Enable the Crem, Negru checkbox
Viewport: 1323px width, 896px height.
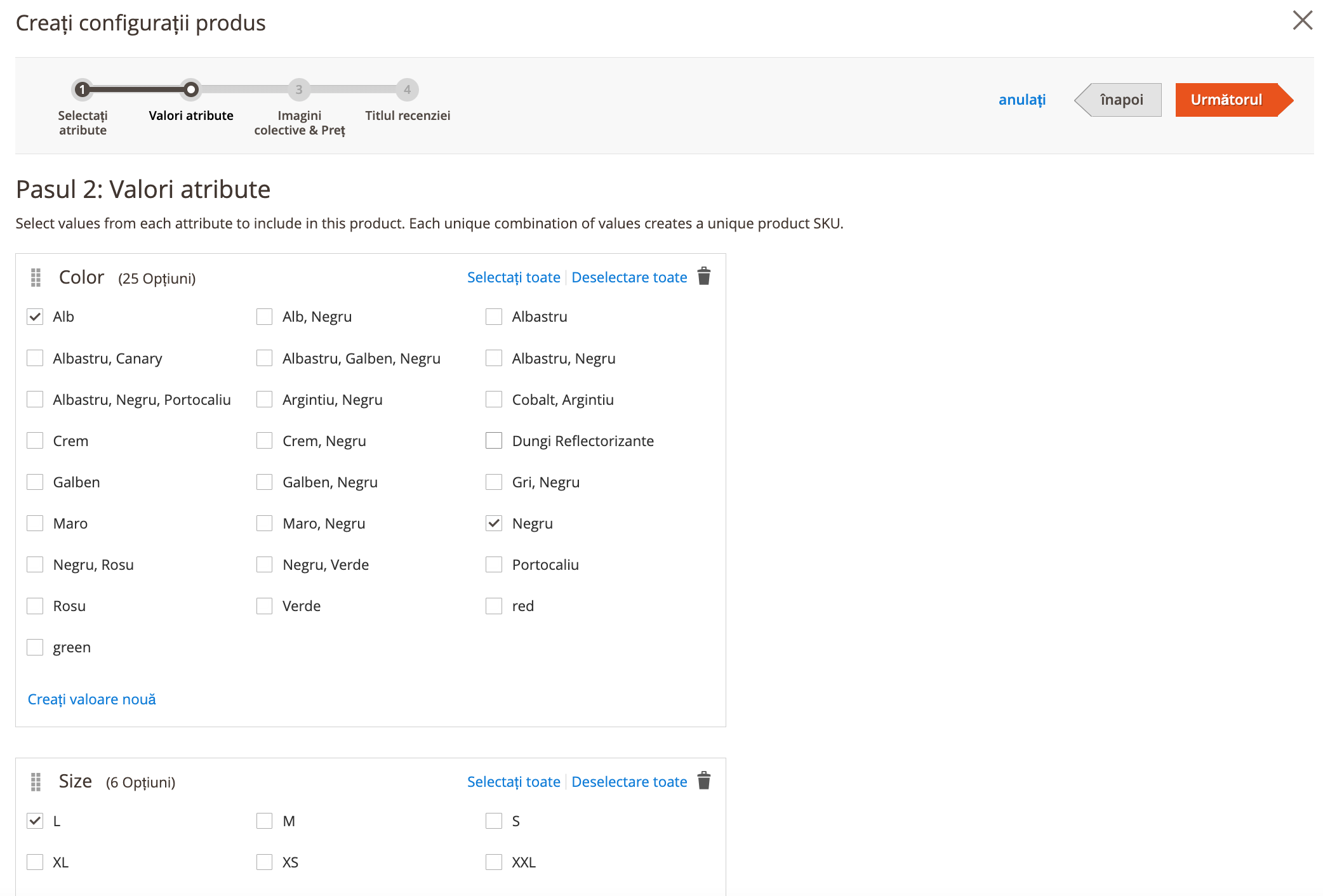coord(264,441)
